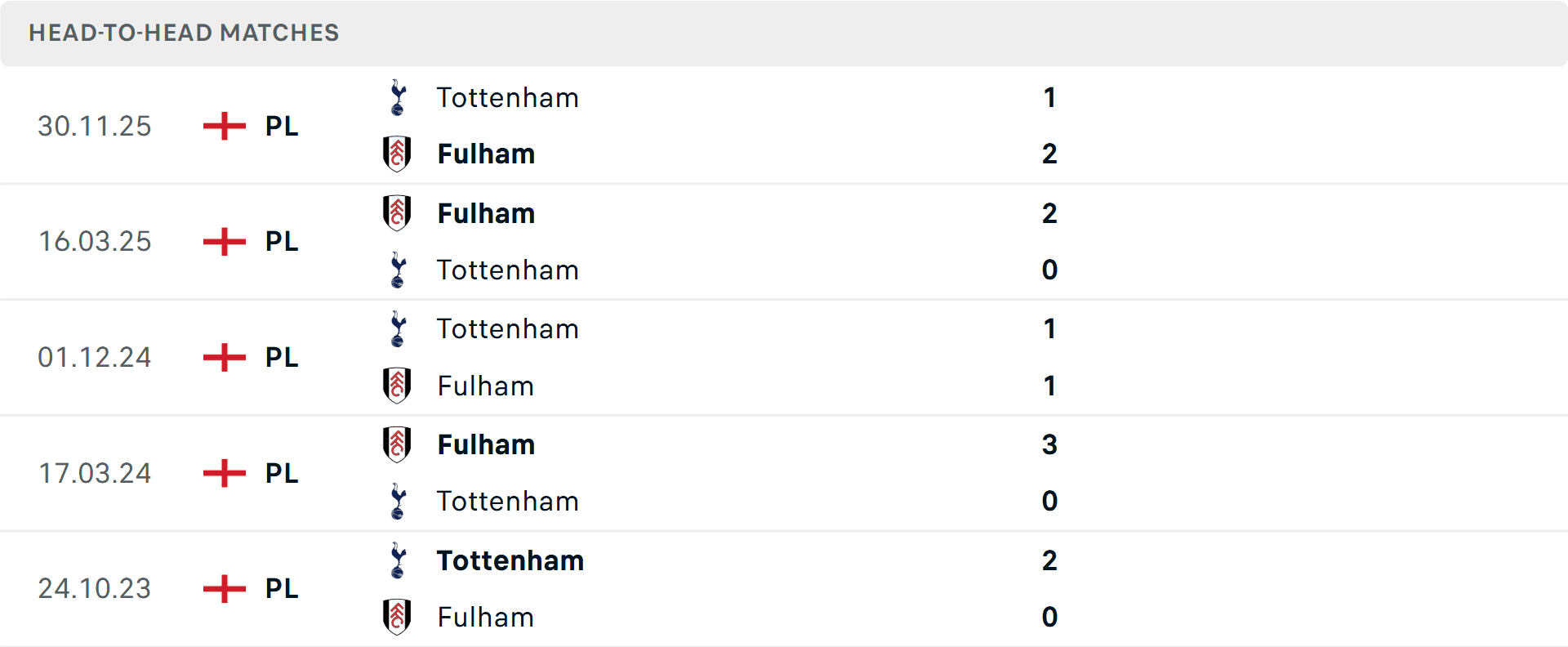Click the Tottenham crest in the 24.10.23 match
The image size is (1568, 647).
[x=398, y=561]
